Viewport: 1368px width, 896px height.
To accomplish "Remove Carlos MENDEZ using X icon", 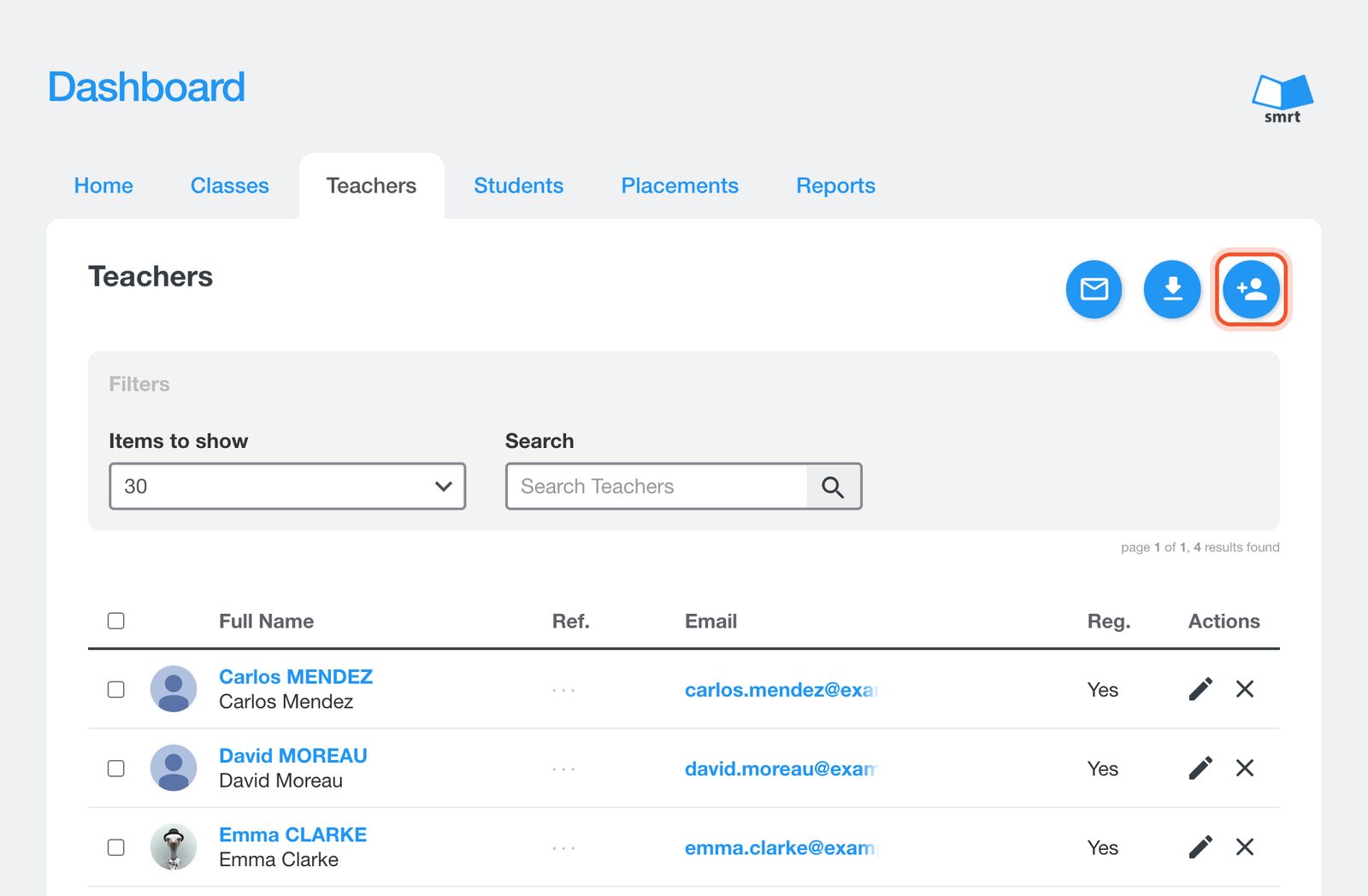I will click(x=1245, y=689).
